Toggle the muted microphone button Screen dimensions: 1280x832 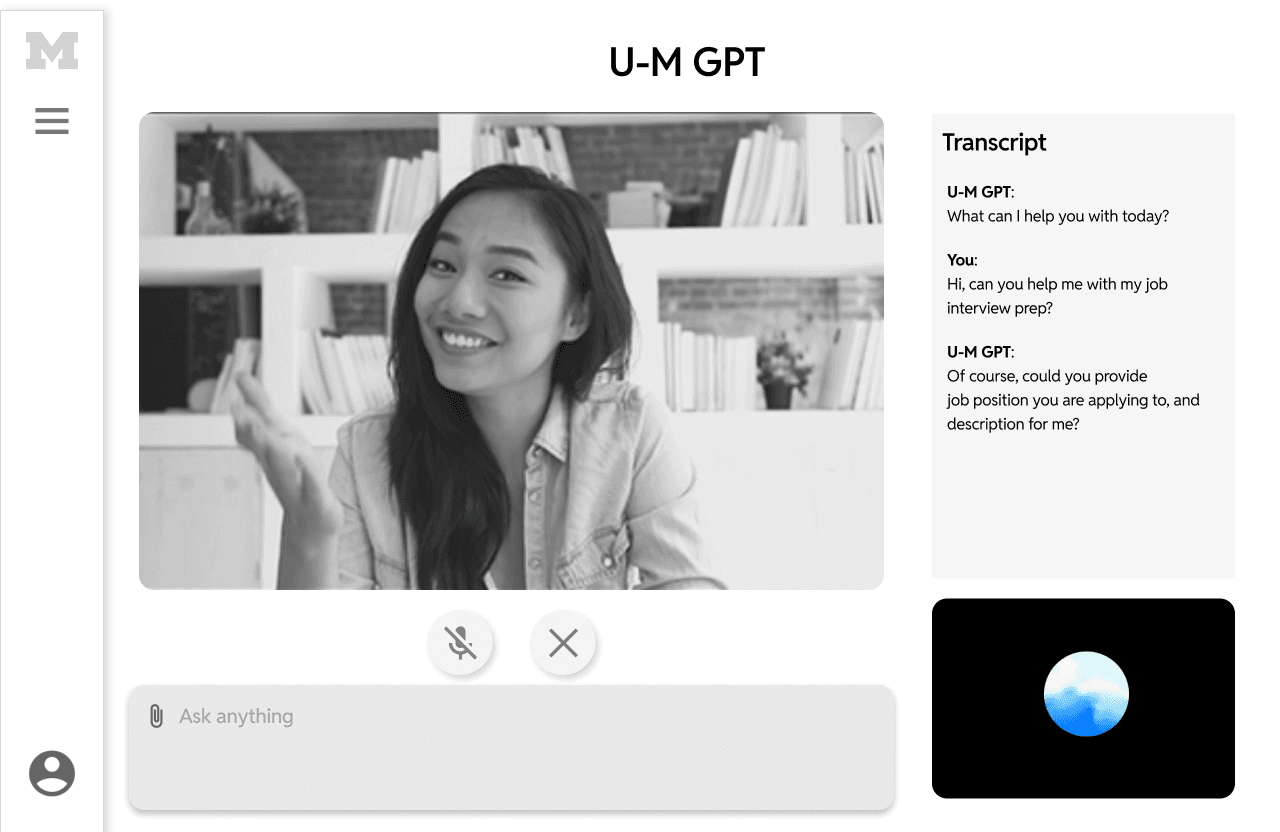click(461, 643)
